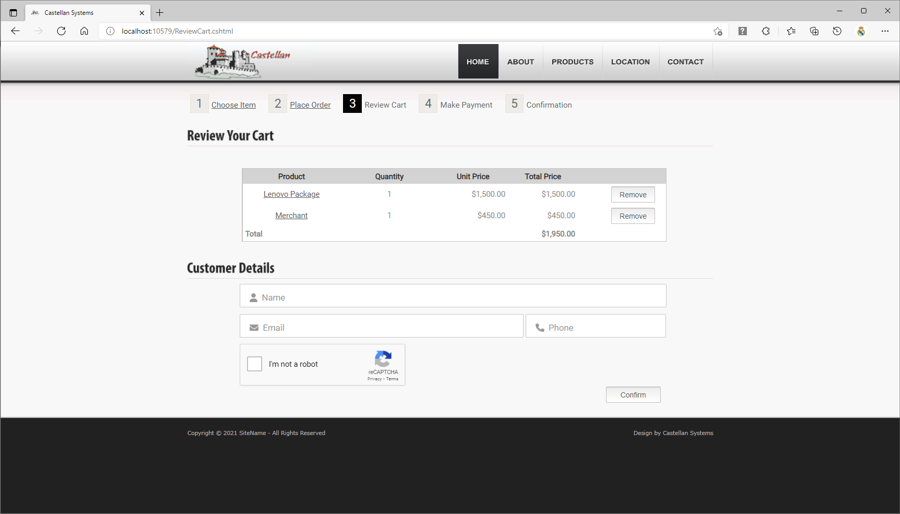Viewport: 900px width, 514px height.
Task: Open the HOME navigation item
Action: point(478,61)
